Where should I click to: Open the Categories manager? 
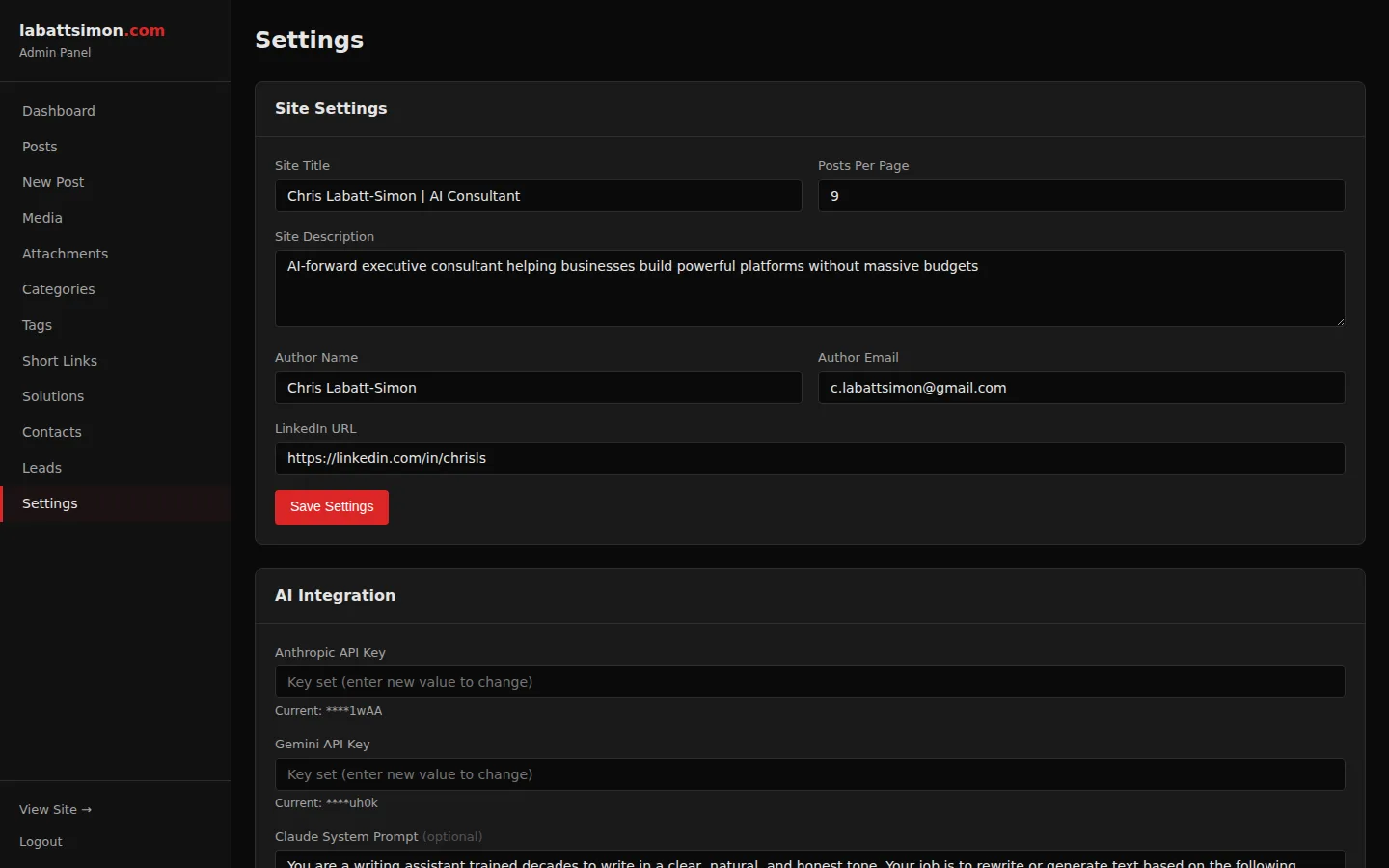click(58, 288)
